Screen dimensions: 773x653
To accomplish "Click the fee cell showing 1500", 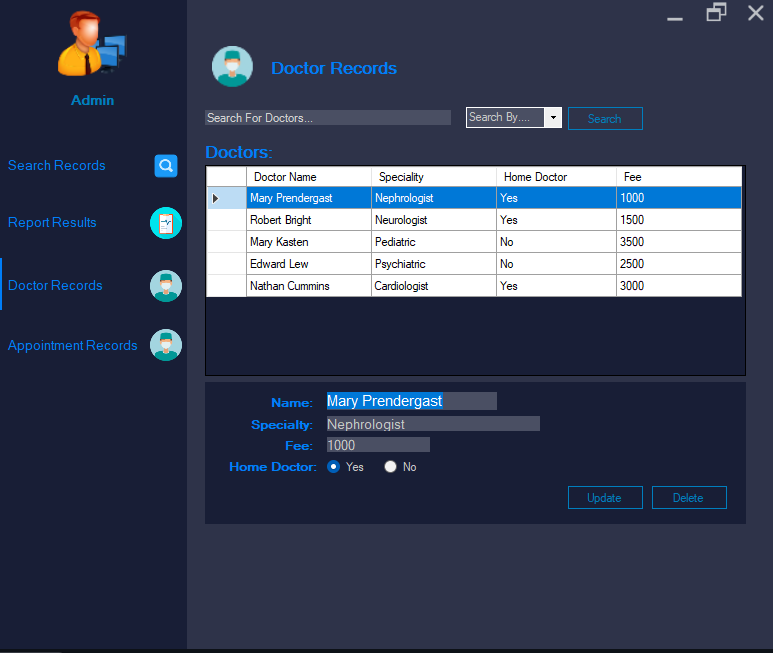I will tap(679, 220).
